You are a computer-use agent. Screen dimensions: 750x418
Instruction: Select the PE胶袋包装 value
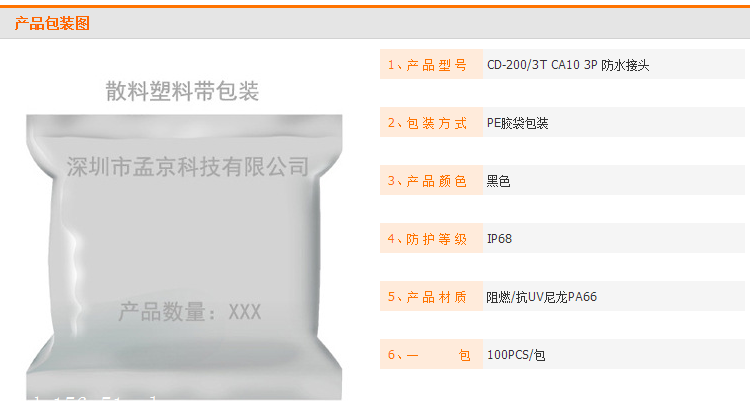point(518,123)
